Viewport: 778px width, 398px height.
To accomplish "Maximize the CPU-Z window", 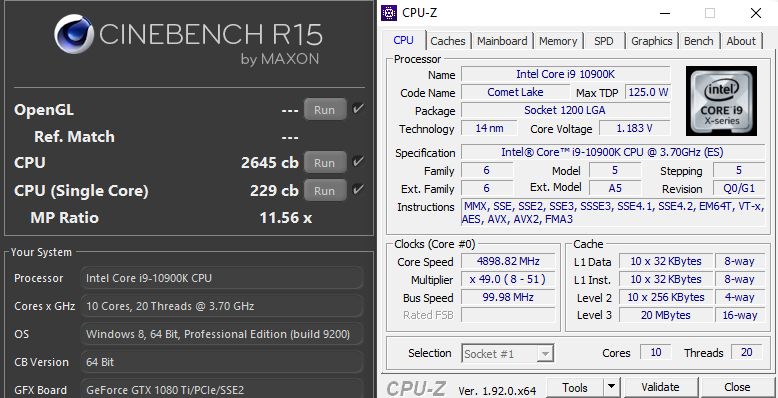I will pyautogui.click(x=710, y=13).
